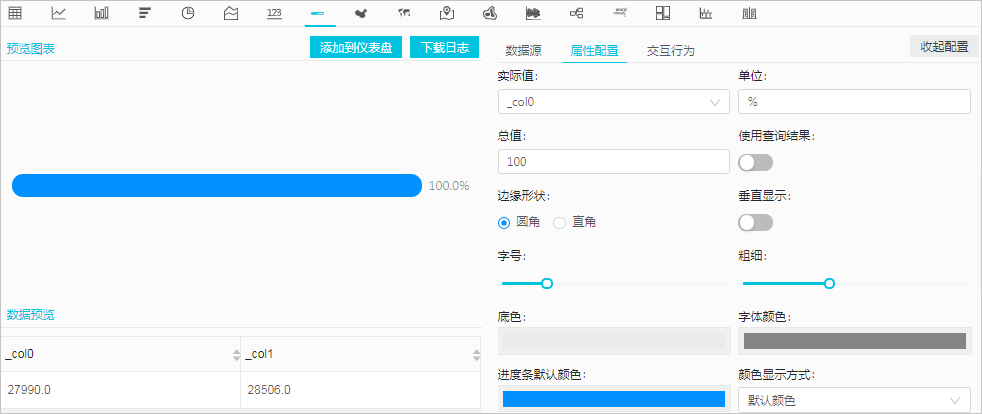The image size is (982, 414).
Task: Toggle 使用查询结果 switch
Action: (756, 163)
